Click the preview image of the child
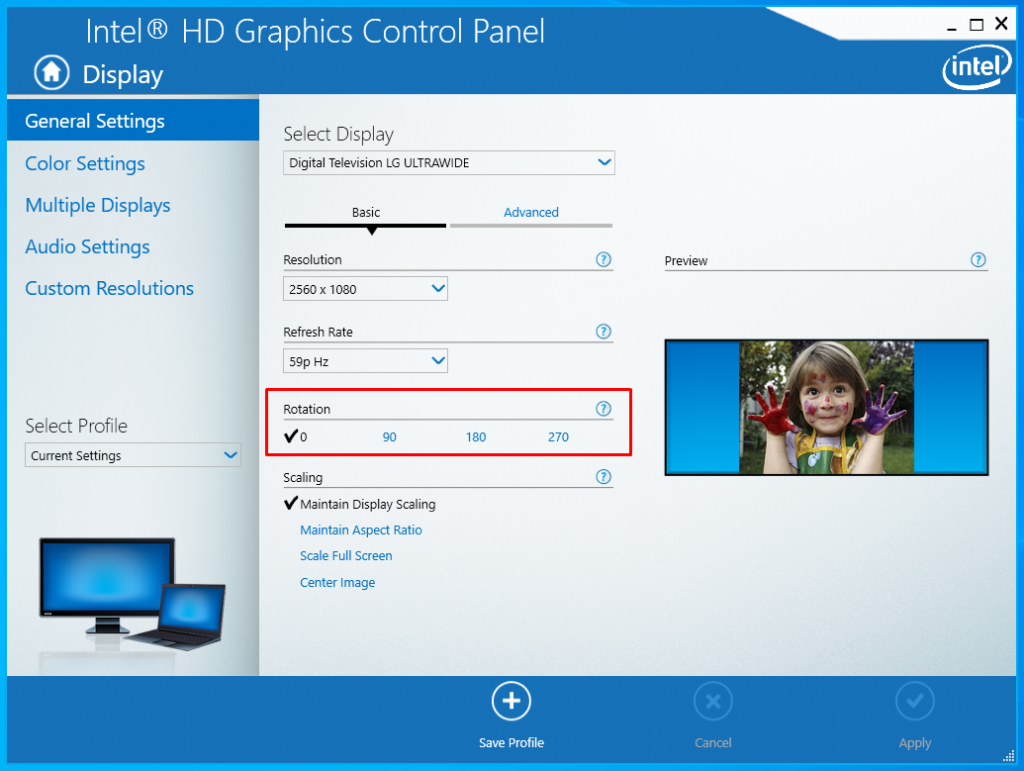 pos(826,407)
